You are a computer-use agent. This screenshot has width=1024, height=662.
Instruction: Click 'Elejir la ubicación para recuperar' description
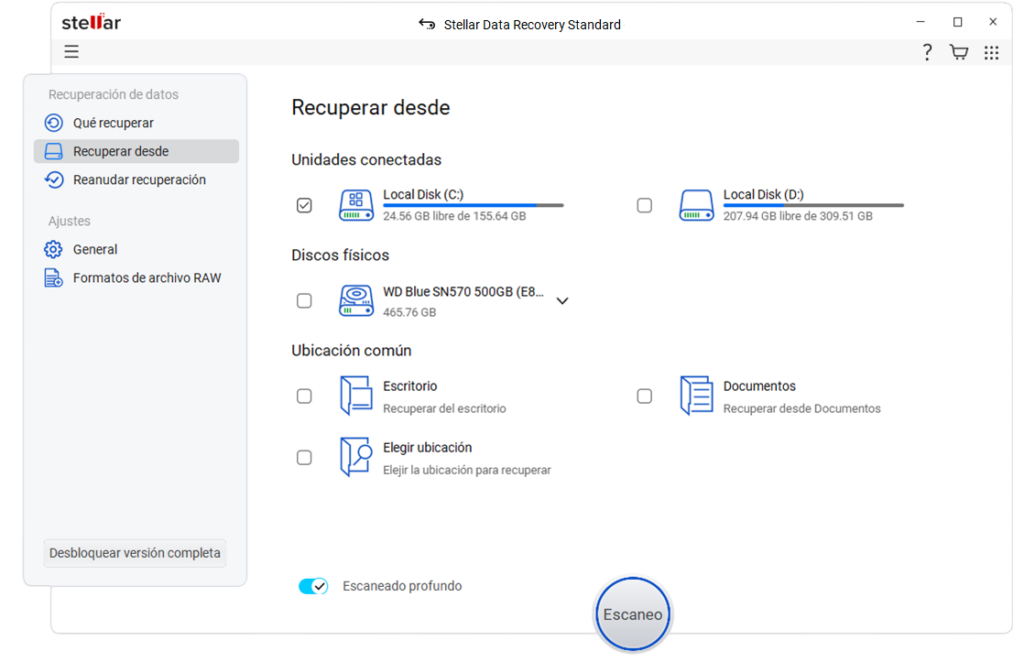[467, 470]
